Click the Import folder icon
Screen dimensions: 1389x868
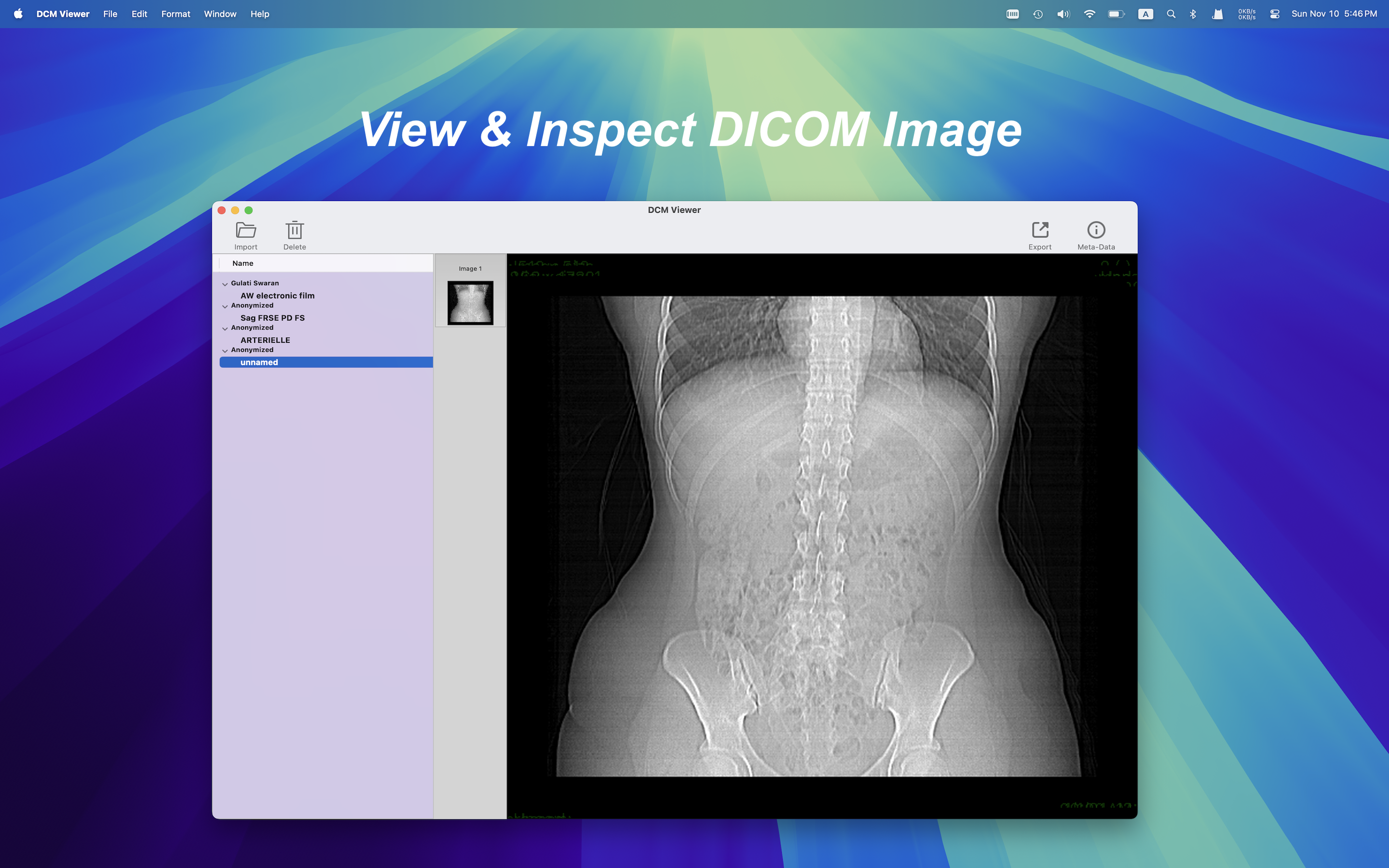(245, 230)
